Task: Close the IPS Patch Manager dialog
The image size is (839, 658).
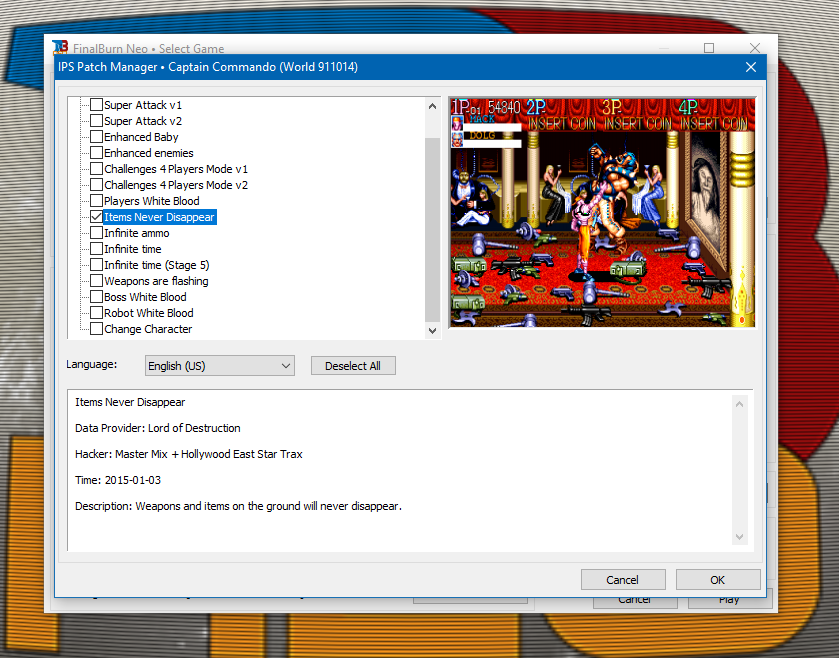Action: coord(751,67)
